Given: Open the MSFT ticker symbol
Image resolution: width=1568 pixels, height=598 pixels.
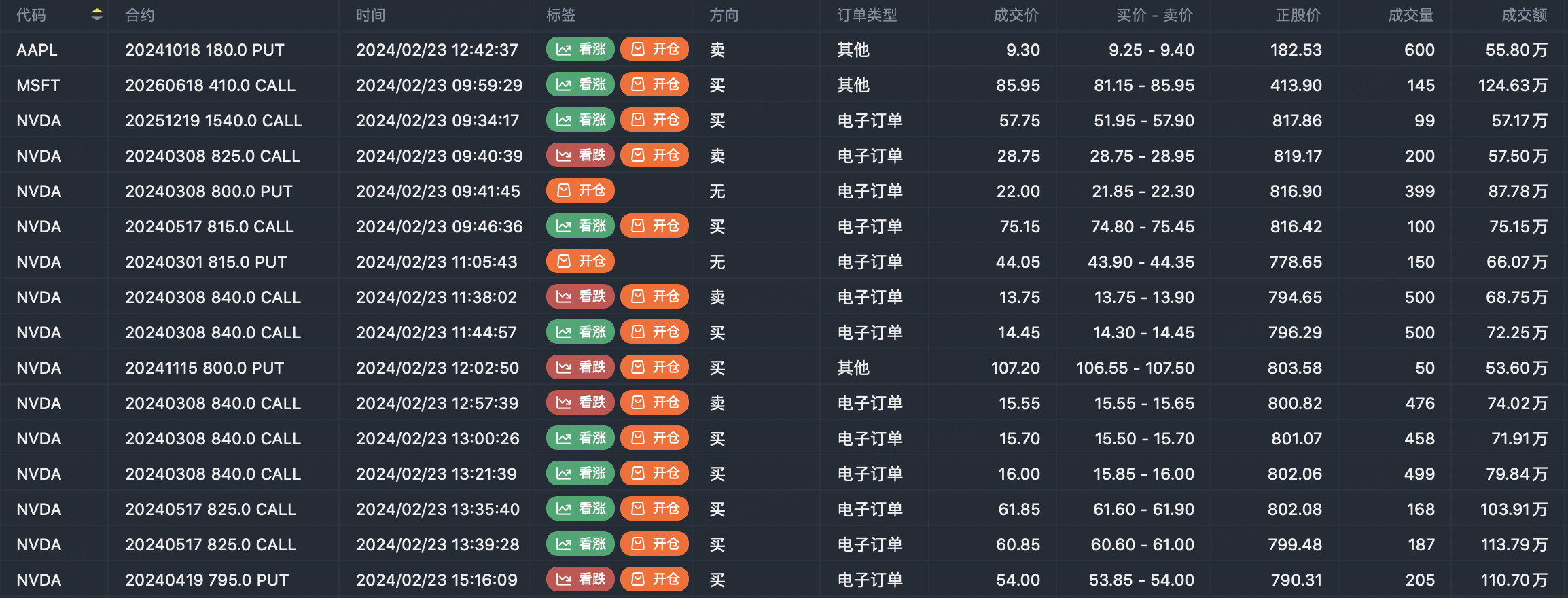Looking at the screenshot, I should click(38, 85).
